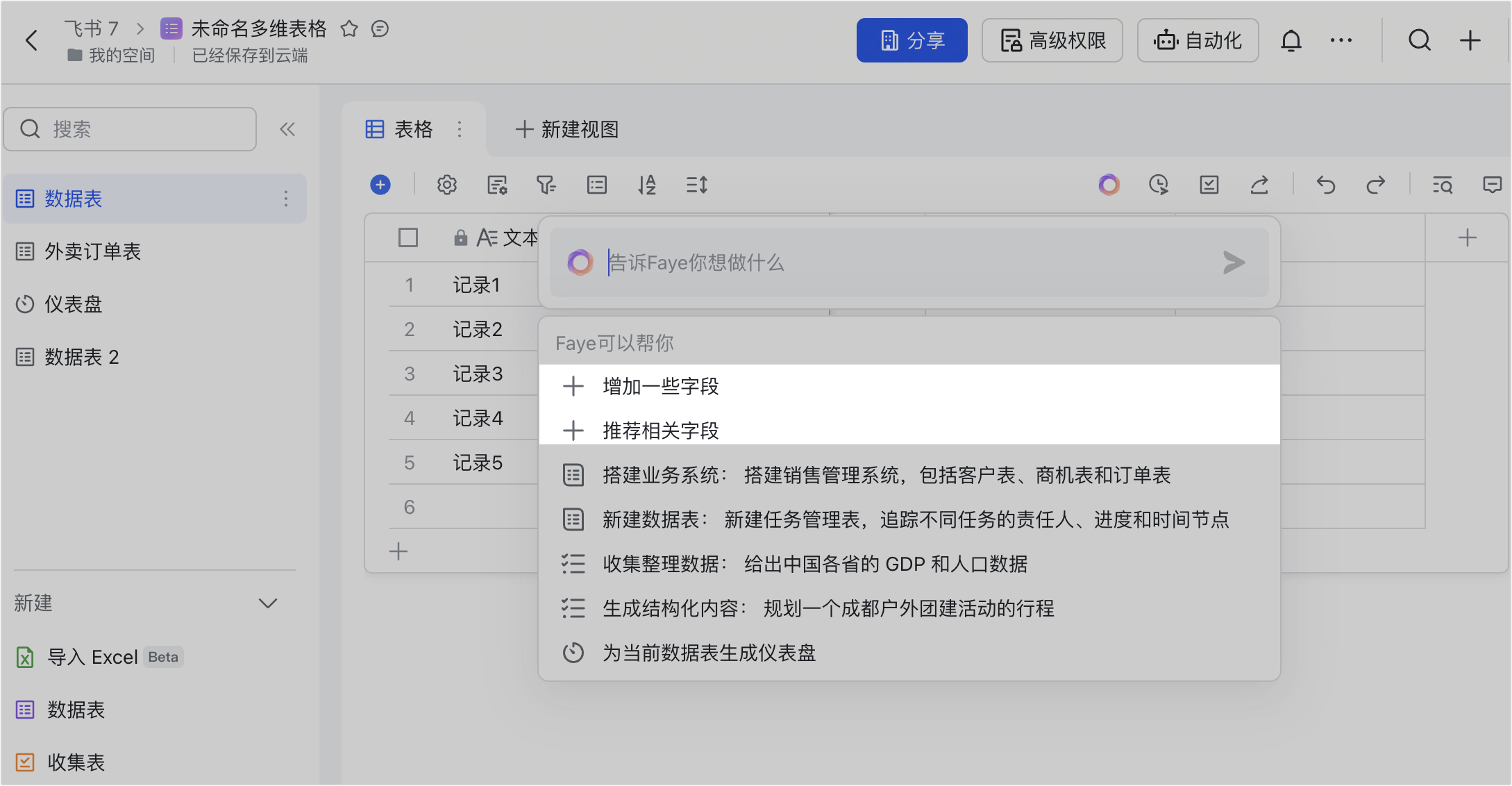Click cell 记录5
The height and width of the screenshot is (786, 1512).
pos(478,462)
